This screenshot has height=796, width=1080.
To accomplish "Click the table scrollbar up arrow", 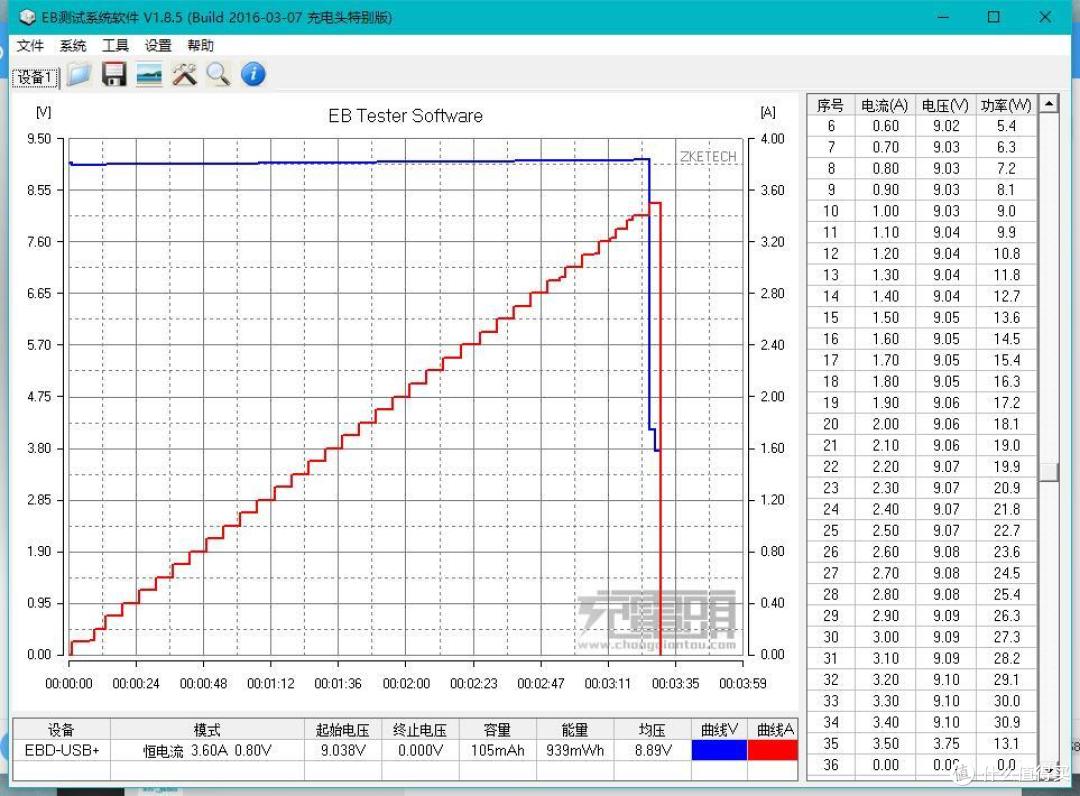I will point(1048,104).
